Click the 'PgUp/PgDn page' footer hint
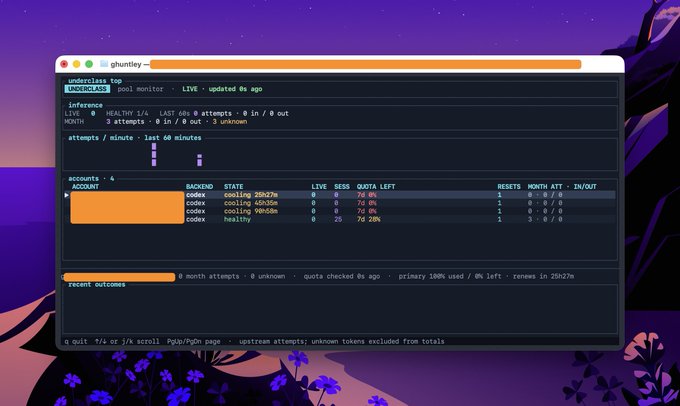Image resolution: width=680 pixels, height=406 pixels. 193,341
